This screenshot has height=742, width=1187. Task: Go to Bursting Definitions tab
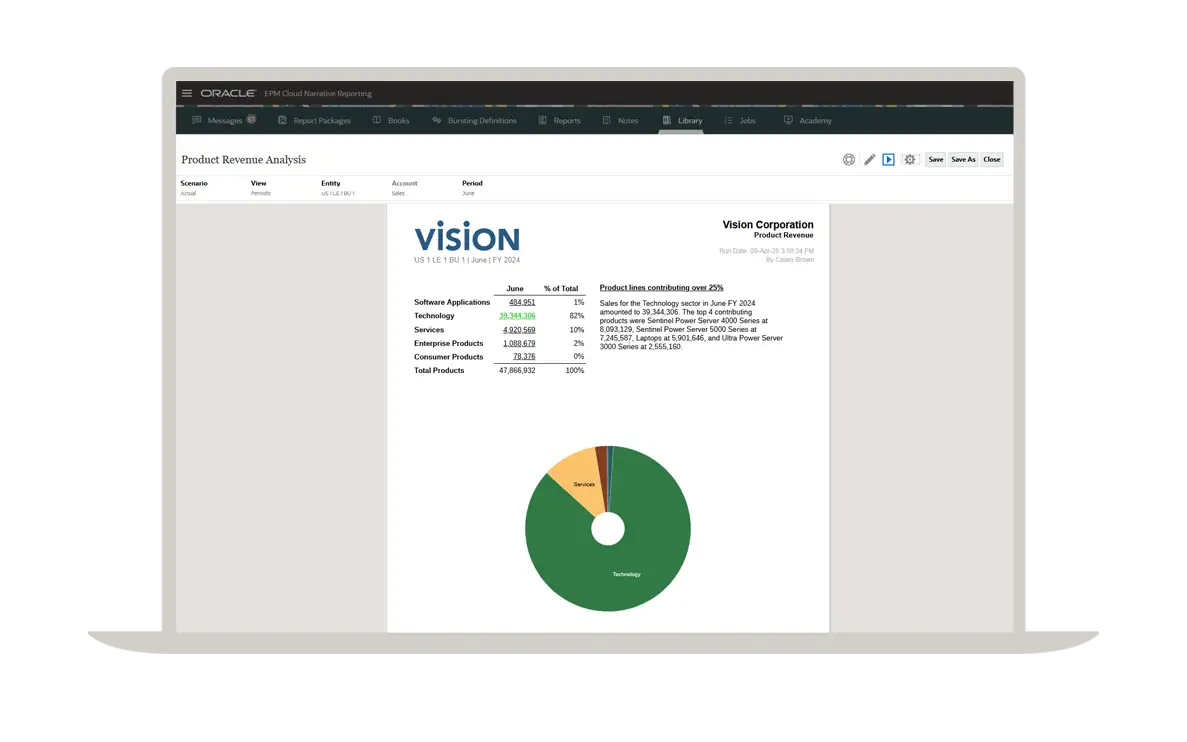pos(475,121)
